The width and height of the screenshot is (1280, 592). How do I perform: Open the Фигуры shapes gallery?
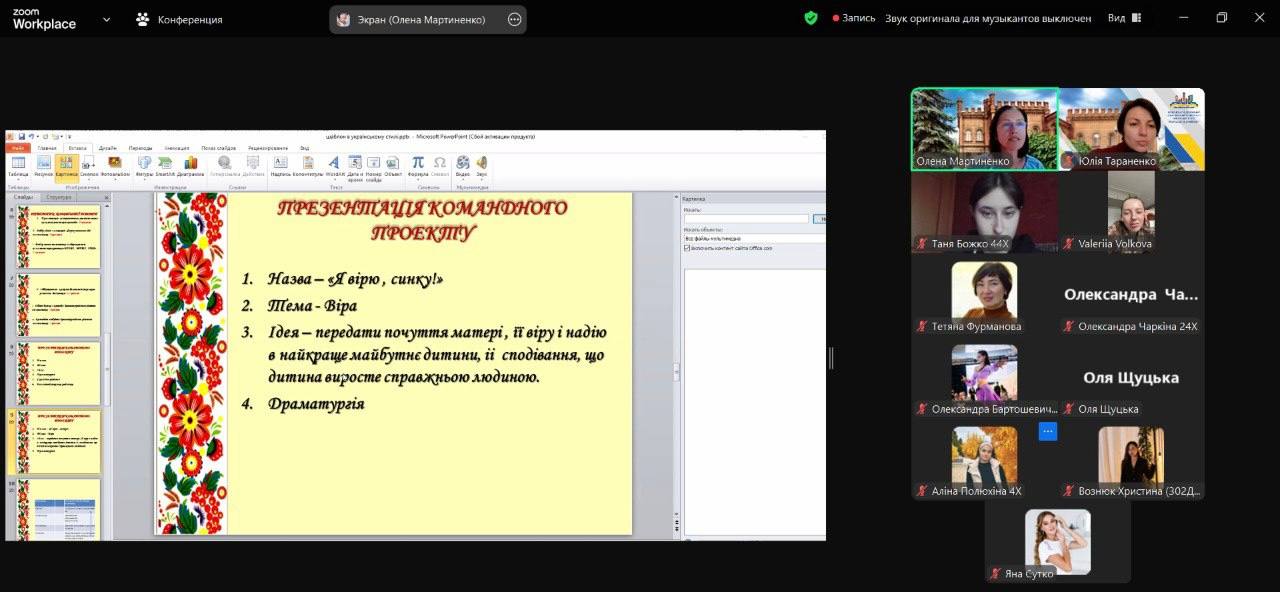(145, 165)
